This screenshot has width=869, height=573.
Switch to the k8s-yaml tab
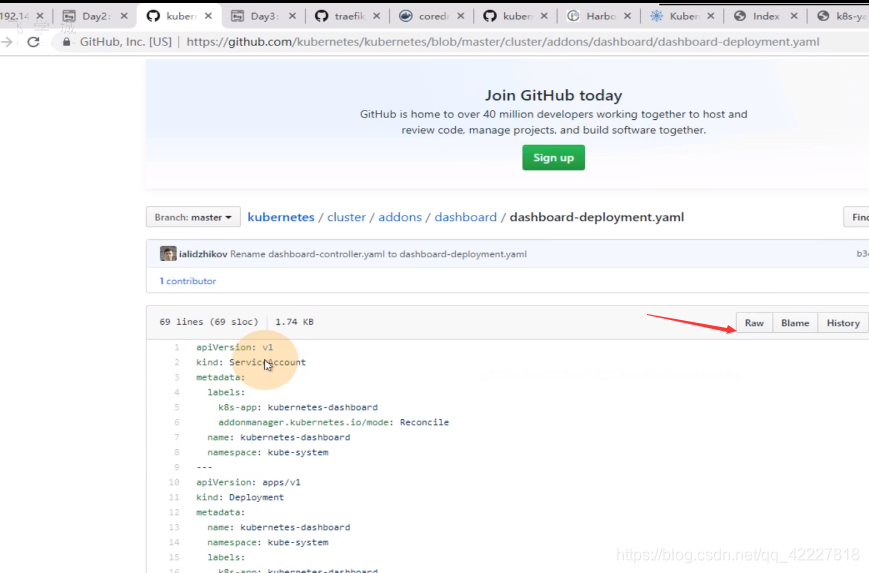[842, 16]
